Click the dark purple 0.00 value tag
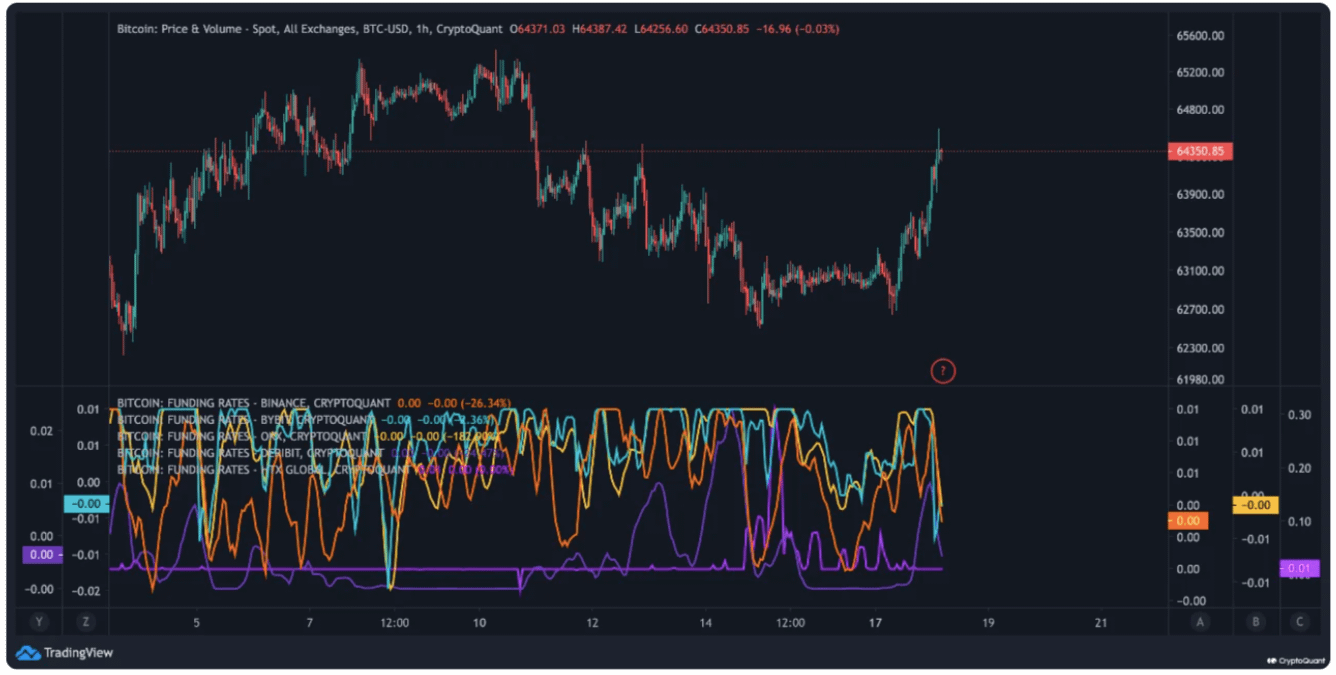 42,554
